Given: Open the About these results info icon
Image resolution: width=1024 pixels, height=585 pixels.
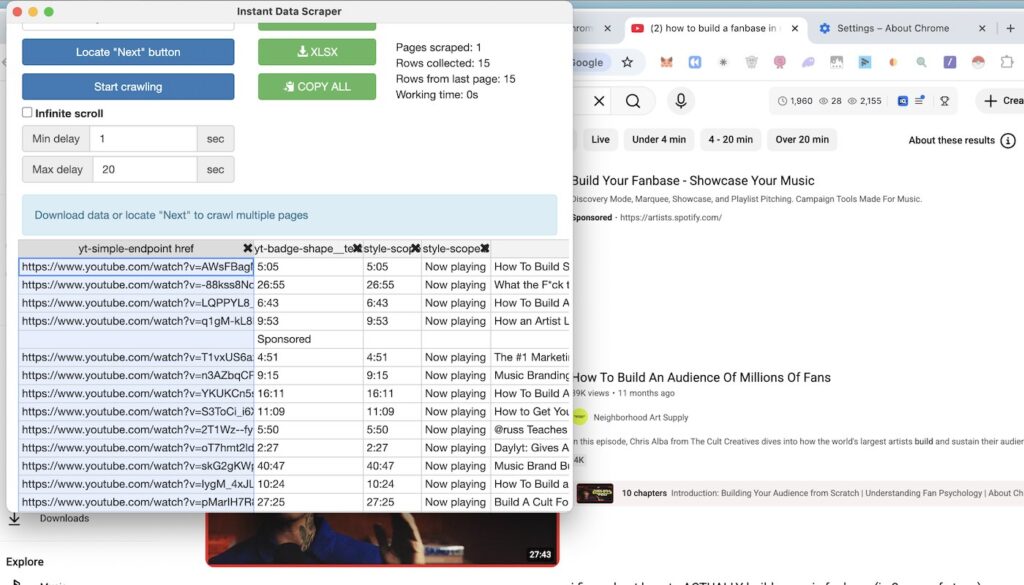Looking at the screenshot, I should coord(1007,140).
